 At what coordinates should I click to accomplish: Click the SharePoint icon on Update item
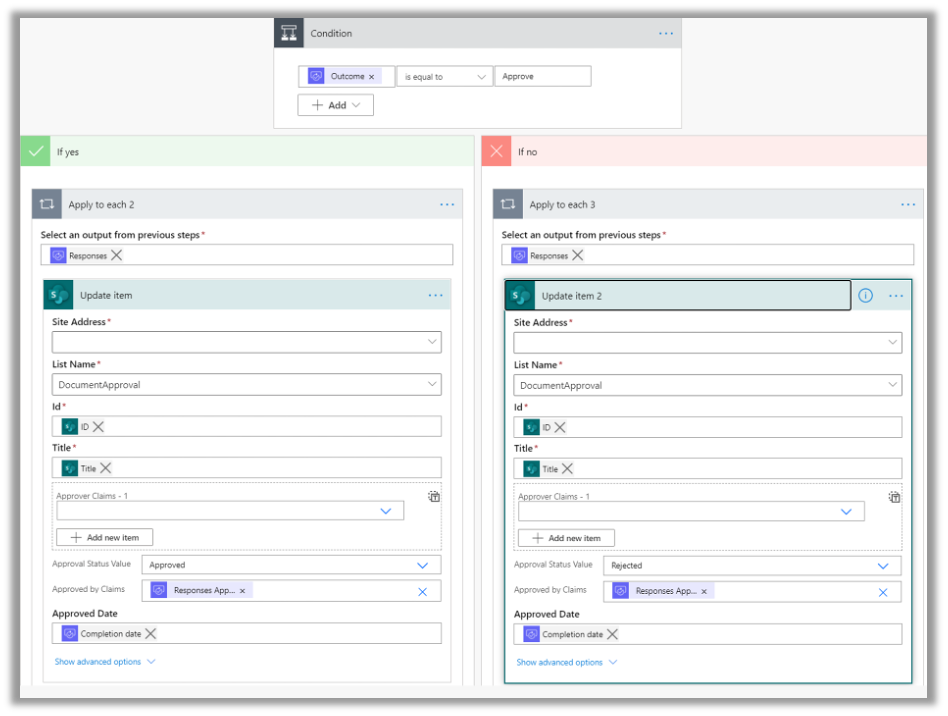(x=59, y=295)
